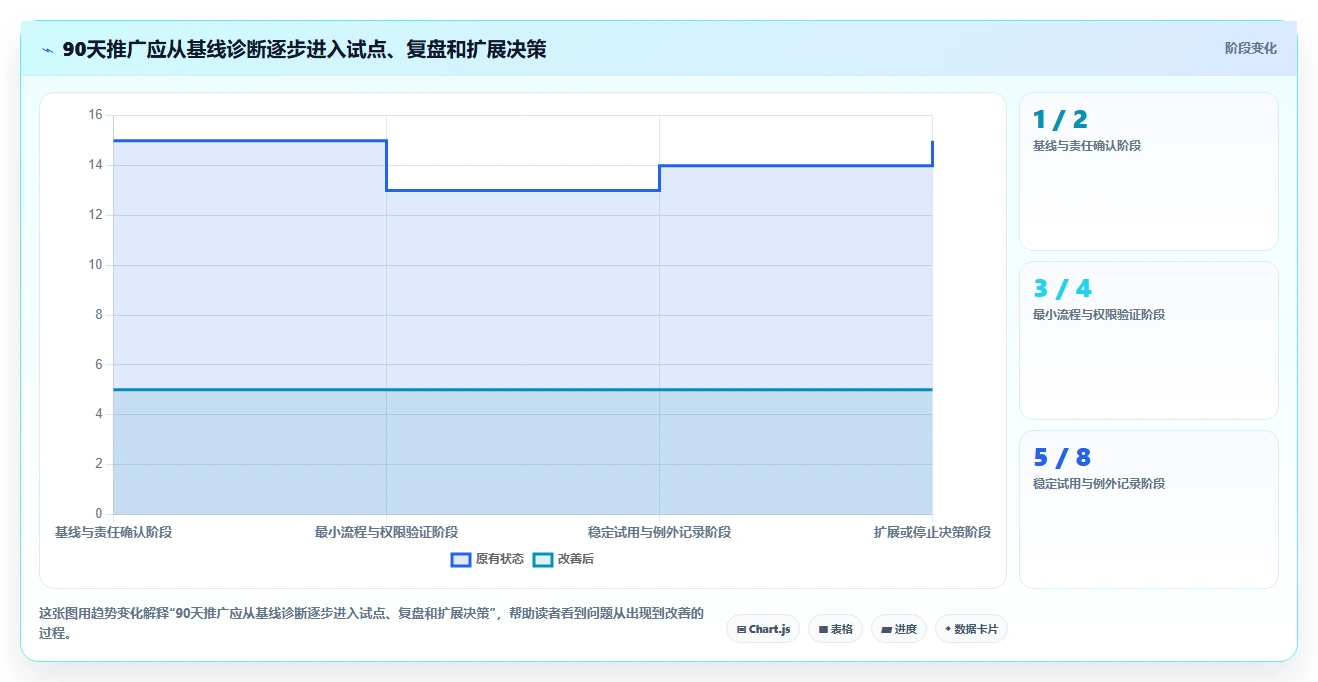
Task: Click the blue 原有状态 step line at 13
Action: tap(522, 190)
